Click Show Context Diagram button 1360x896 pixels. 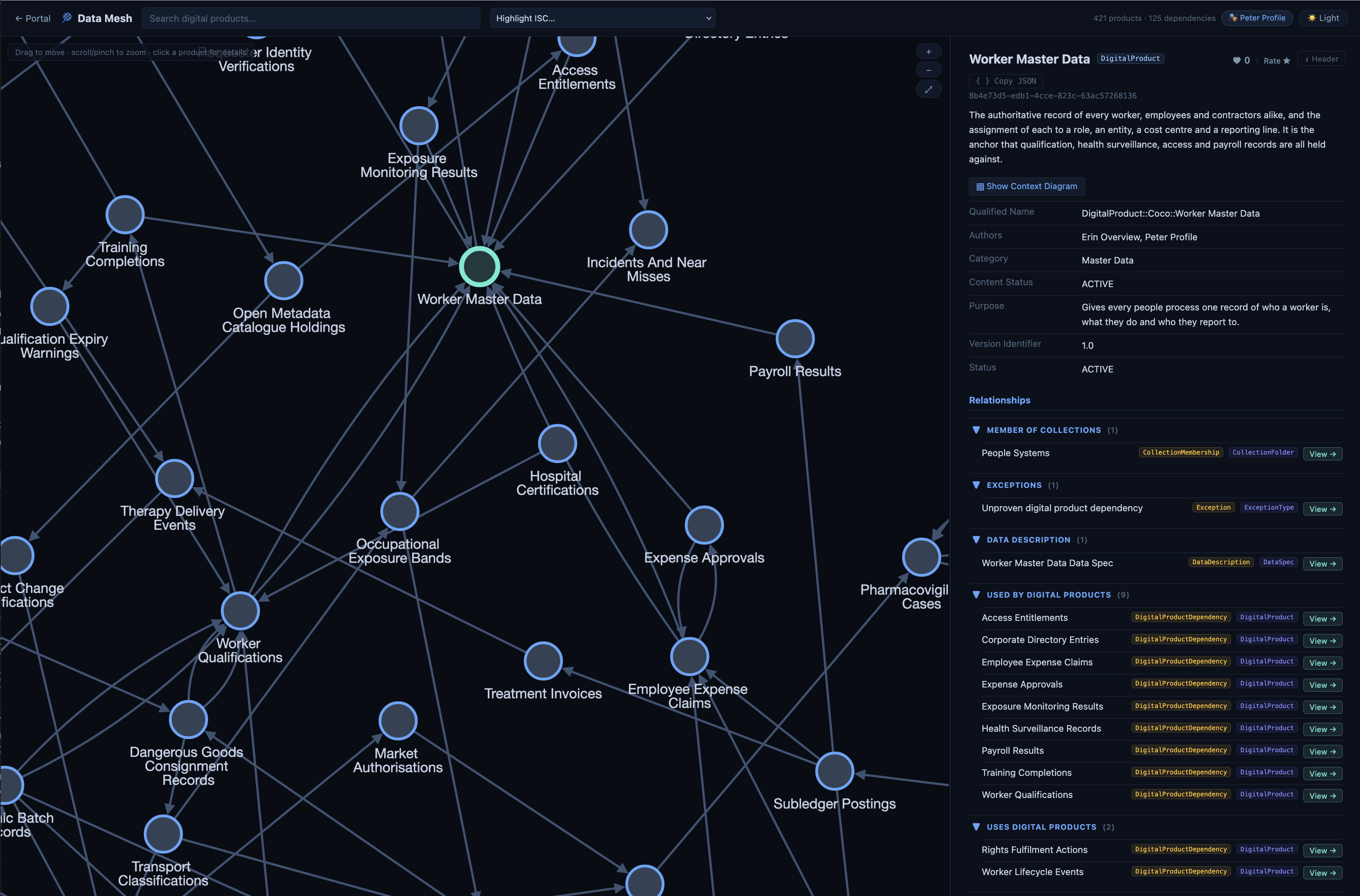tap(1026, 186)
